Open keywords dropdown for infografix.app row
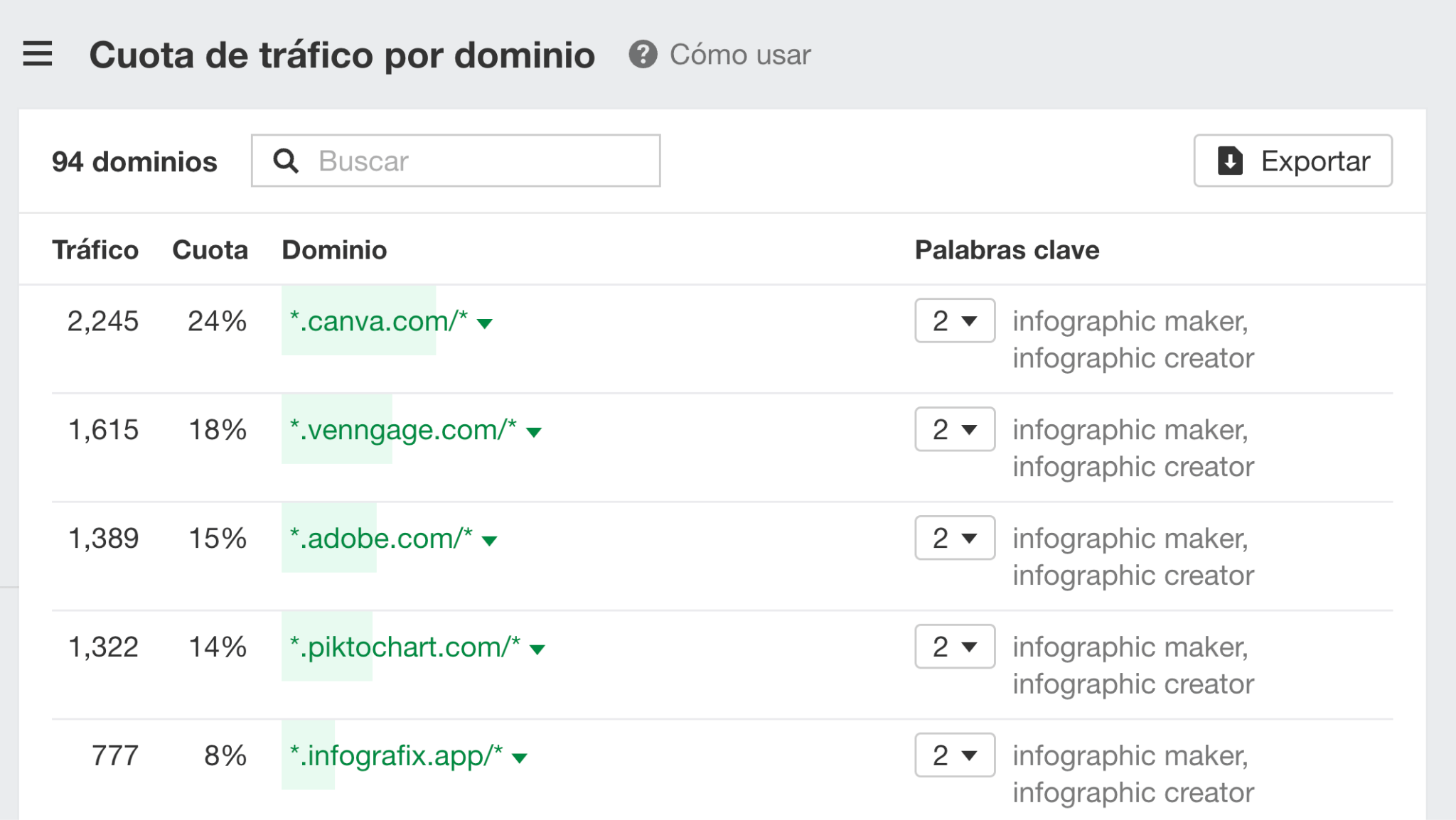The image size is (1456, 820). pos(954,755)
